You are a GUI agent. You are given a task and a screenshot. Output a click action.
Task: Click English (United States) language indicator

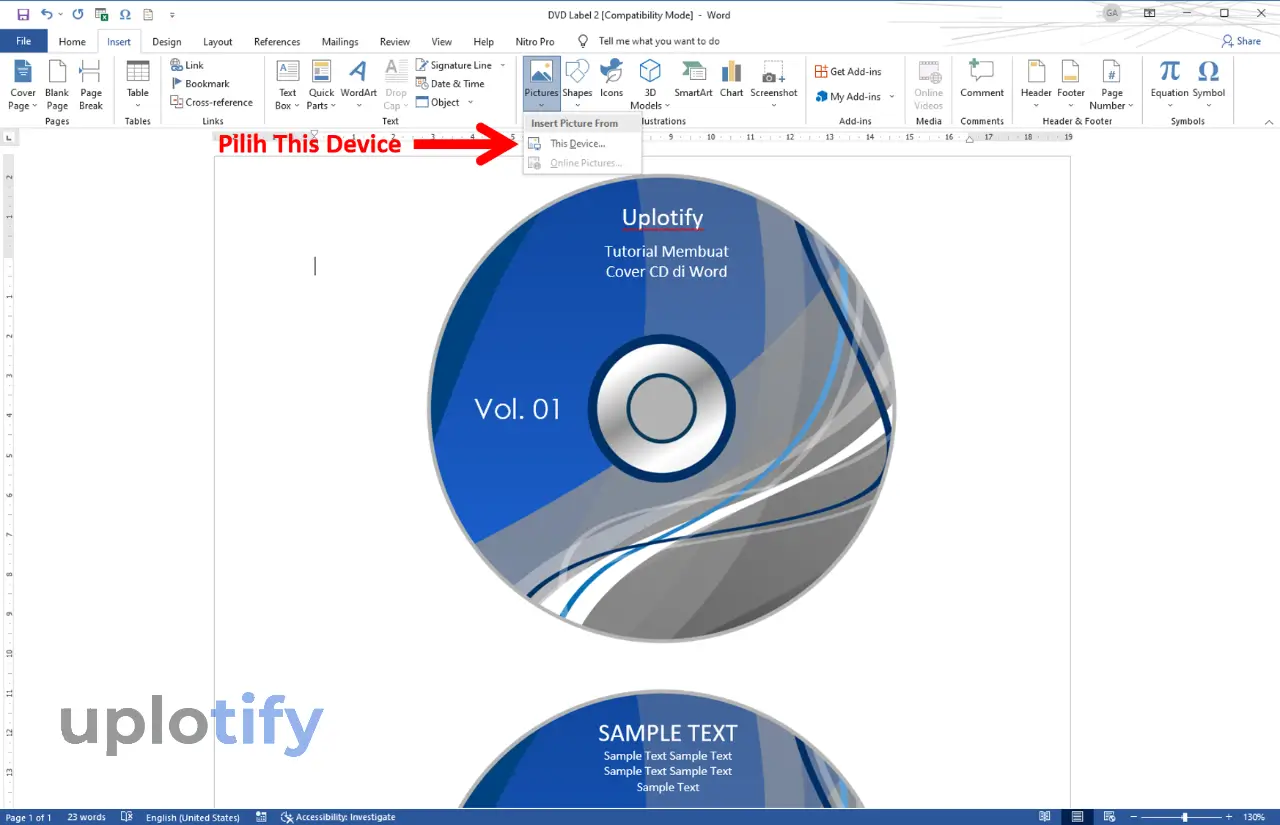(x=192, y=817)
